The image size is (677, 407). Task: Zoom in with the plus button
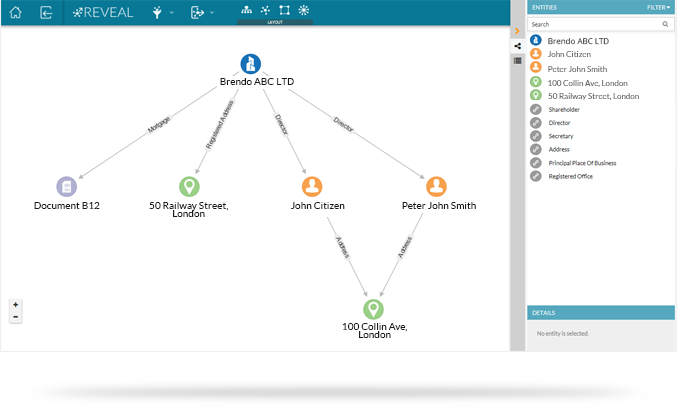(15, 305)
